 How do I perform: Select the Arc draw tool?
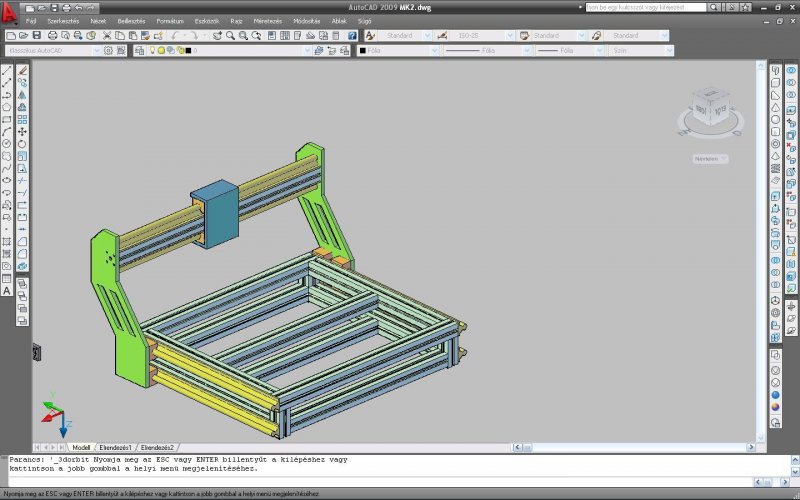click(x=7, y=132)
